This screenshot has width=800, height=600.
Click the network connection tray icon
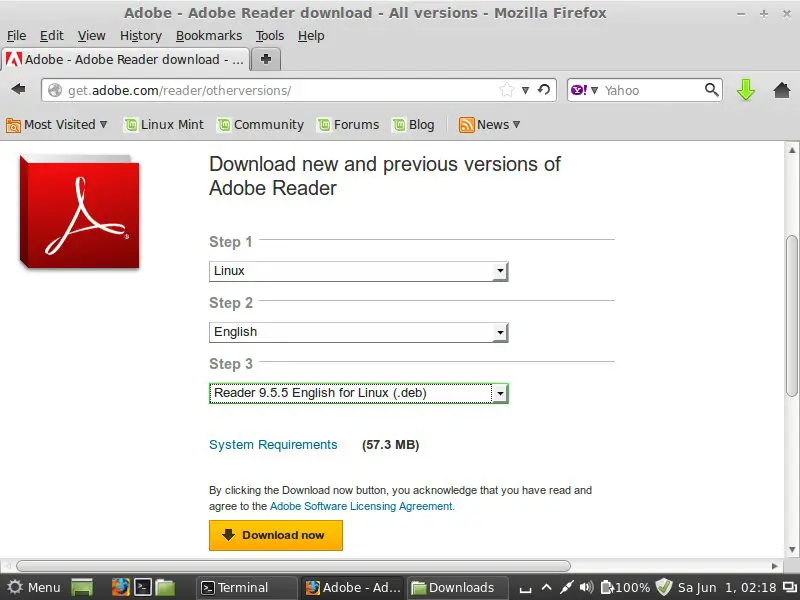click(566, 588)
